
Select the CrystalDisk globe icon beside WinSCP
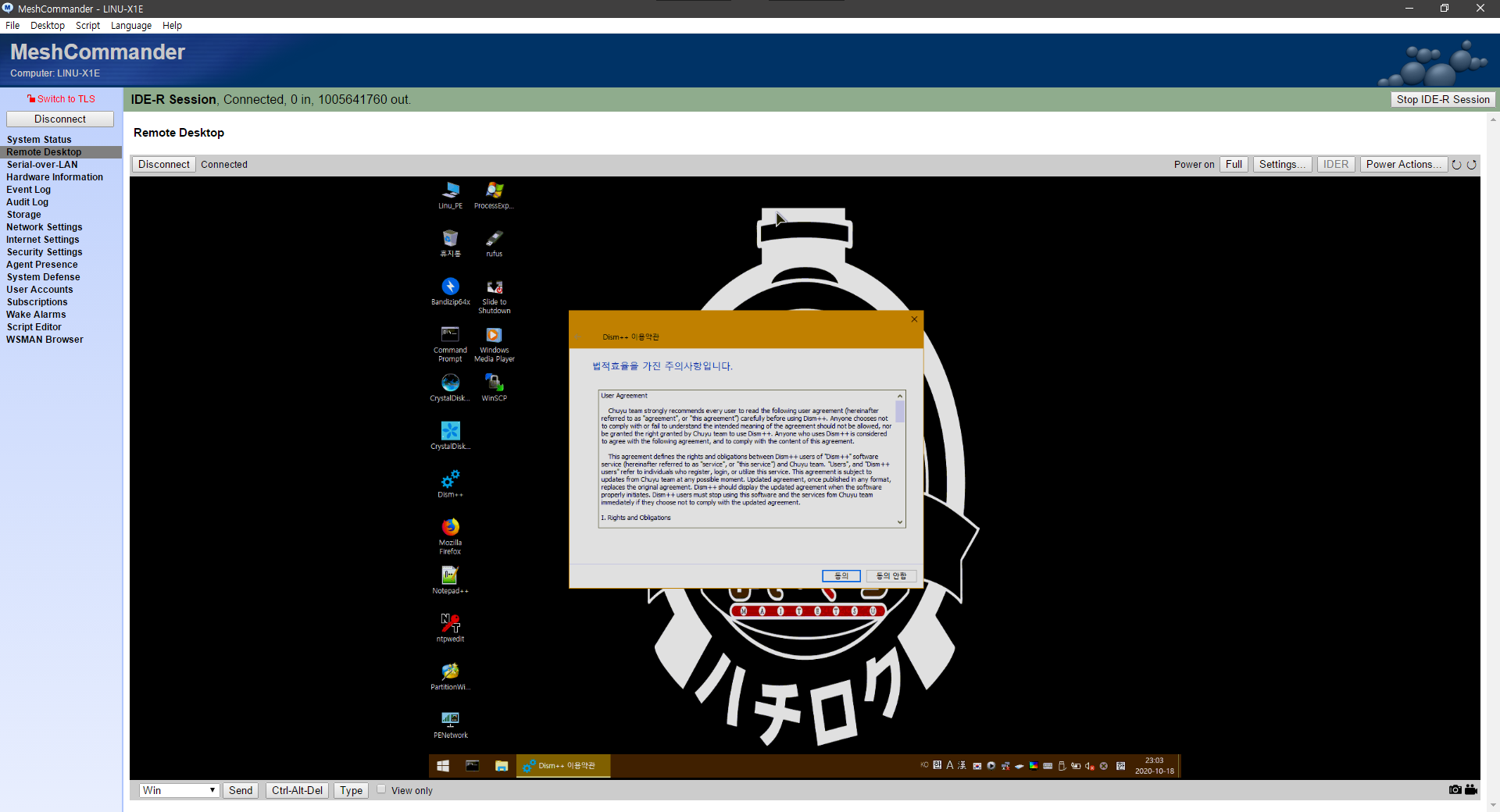[x=450, y=387]
